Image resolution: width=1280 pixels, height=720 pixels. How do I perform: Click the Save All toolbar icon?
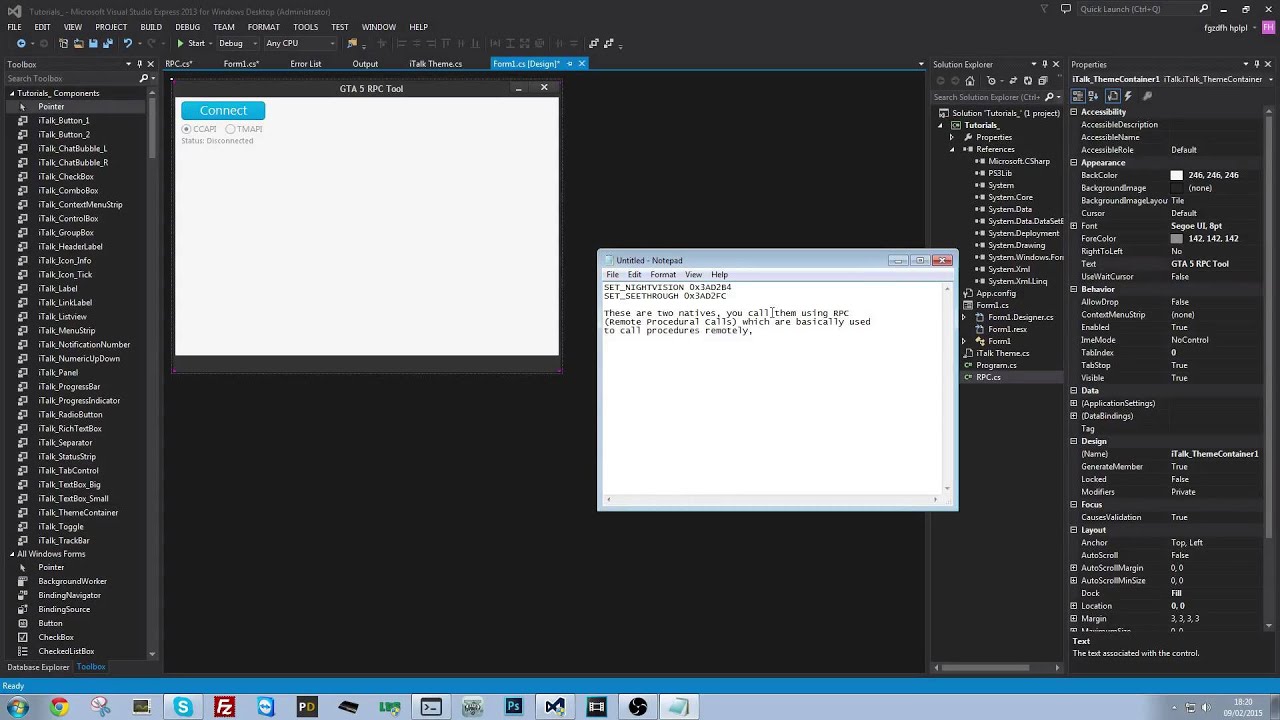107,43
